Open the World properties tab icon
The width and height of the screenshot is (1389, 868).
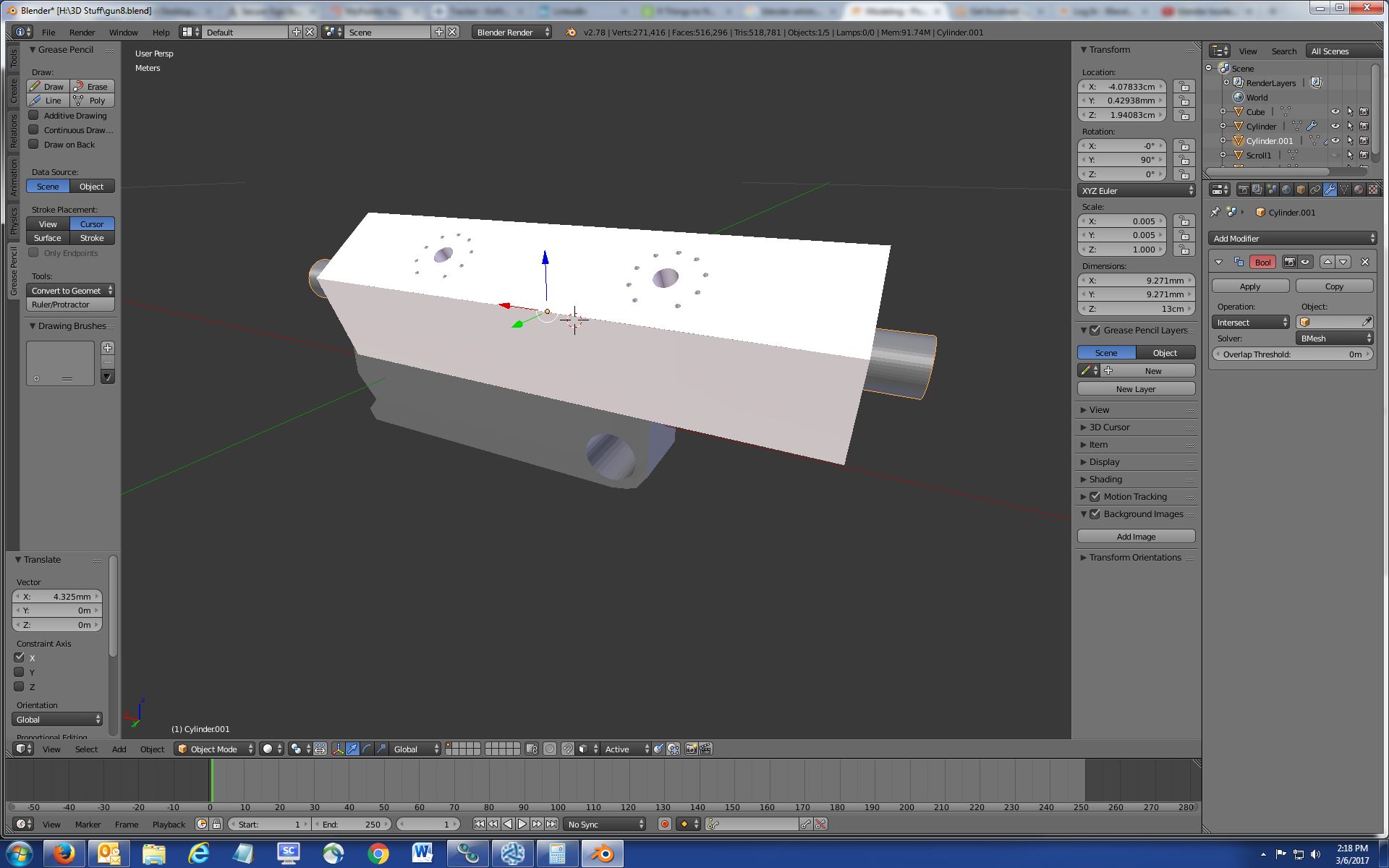1286,190
